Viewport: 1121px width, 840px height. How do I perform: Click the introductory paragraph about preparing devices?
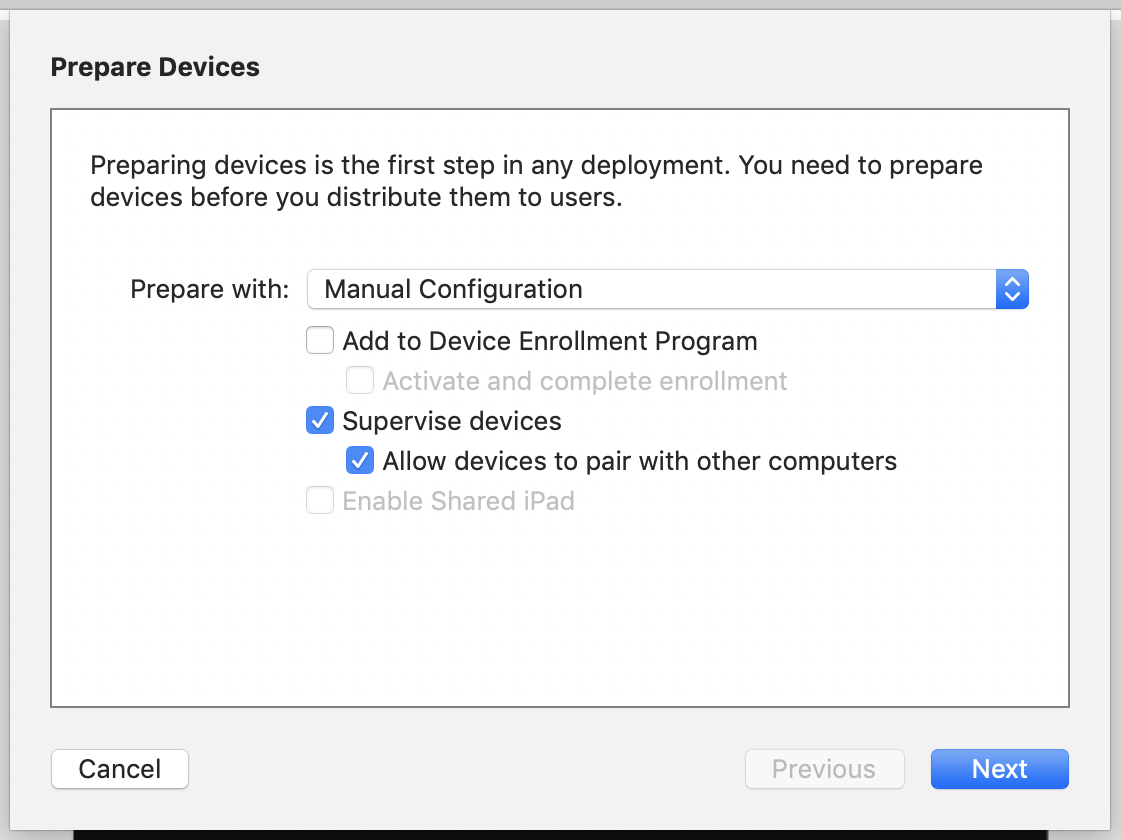click(x=536, y=181)
